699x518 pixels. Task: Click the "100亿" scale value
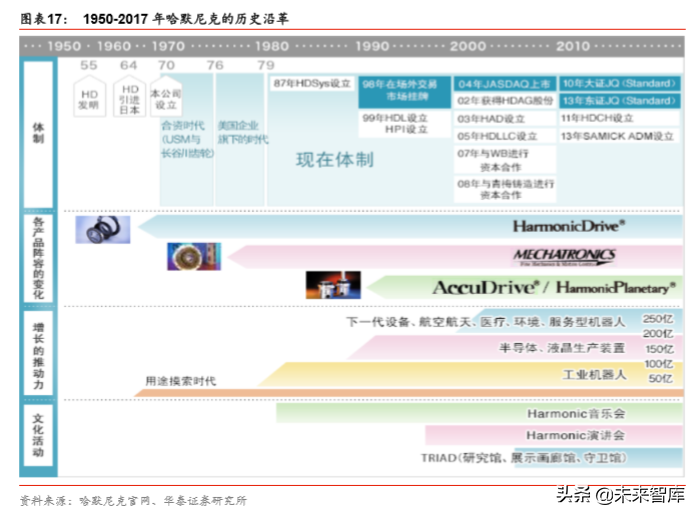pos(658,364)
